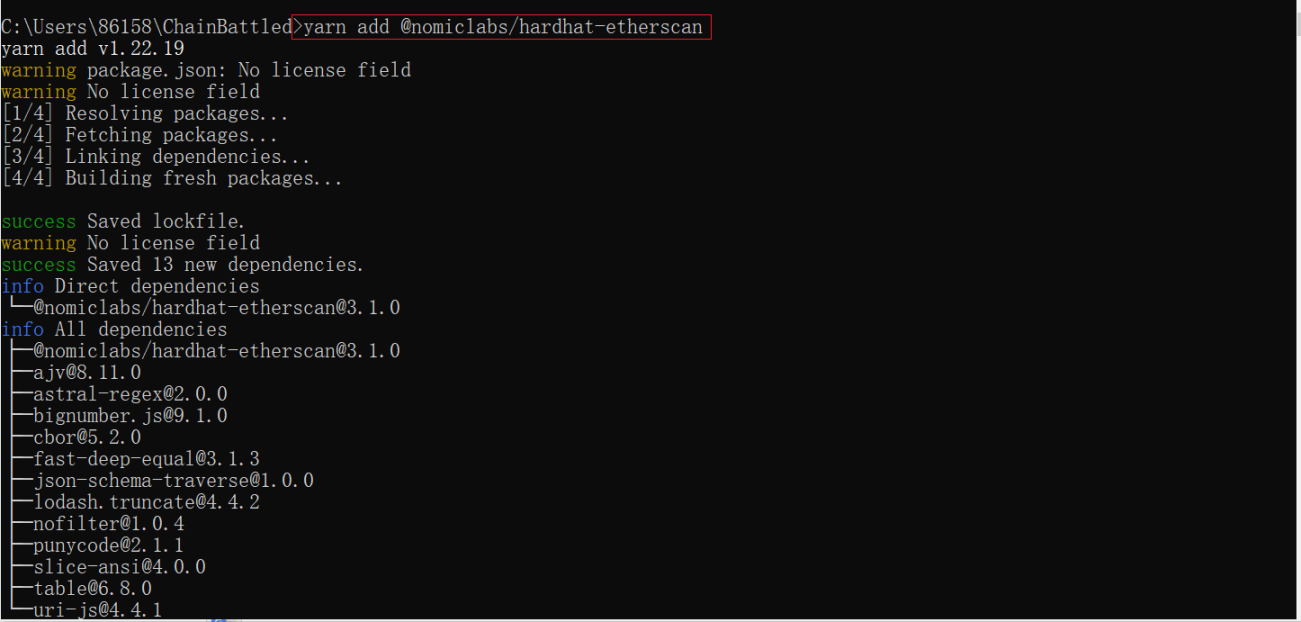
Task: Click the '[4/4] Building fresh packages...' line
Action: coord(172,178)
